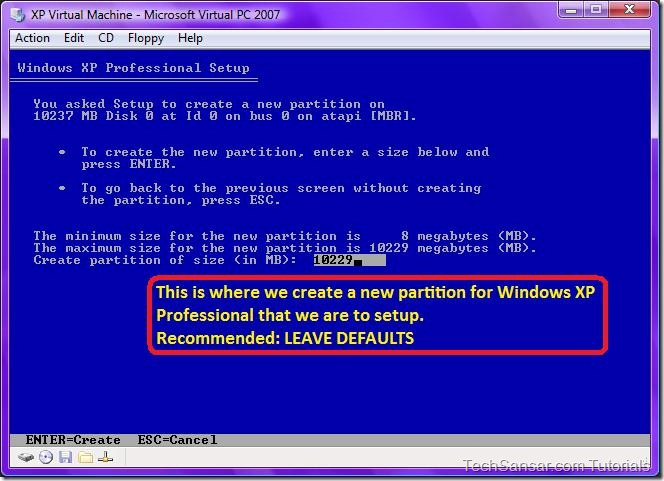Open the Edit menu
Image resolution: width=664 pixels, height=481 pixels.
point(74,38)
